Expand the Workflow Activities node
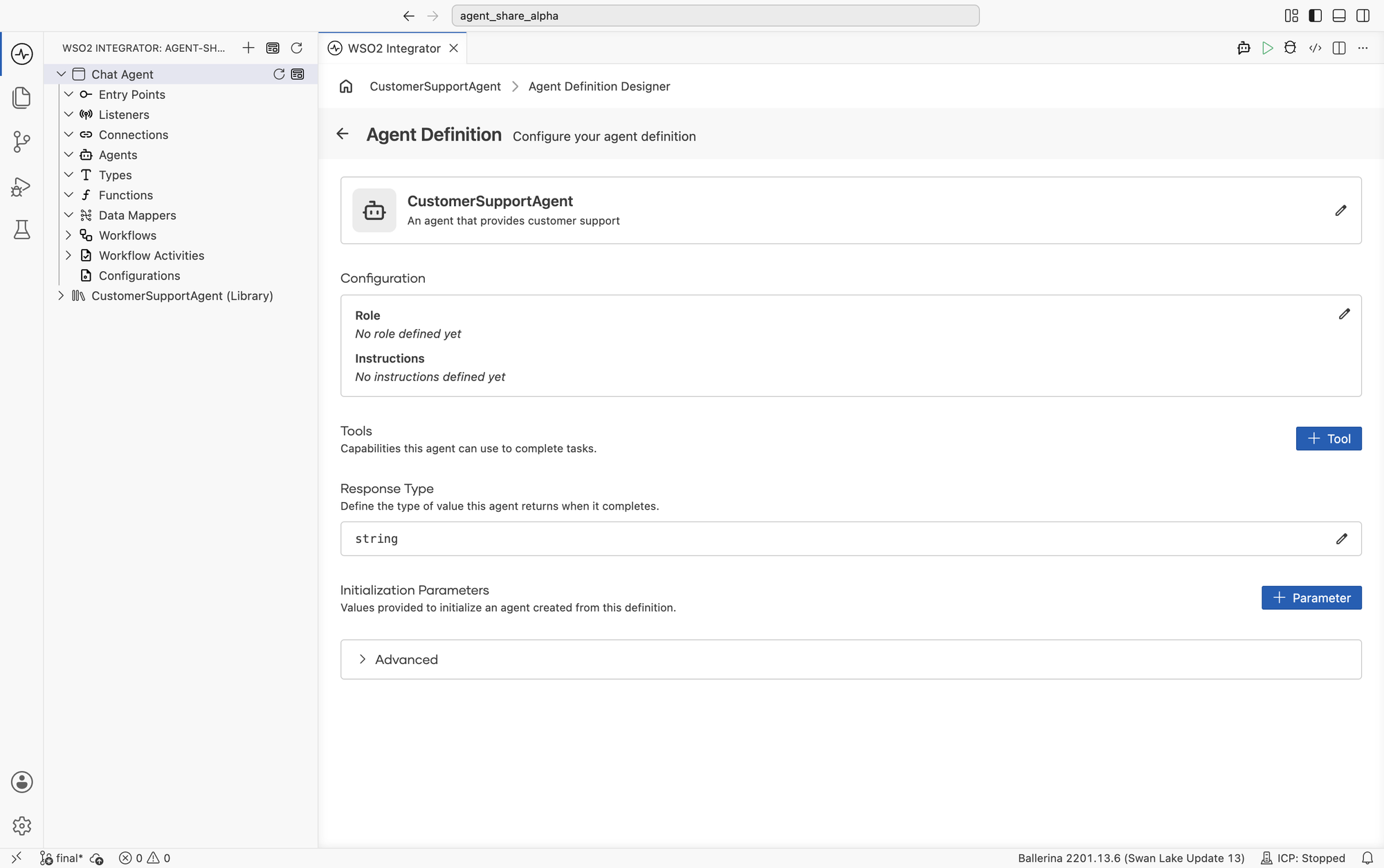Image resolution: width=1384 pixels, height=868 pixels. 69,255
